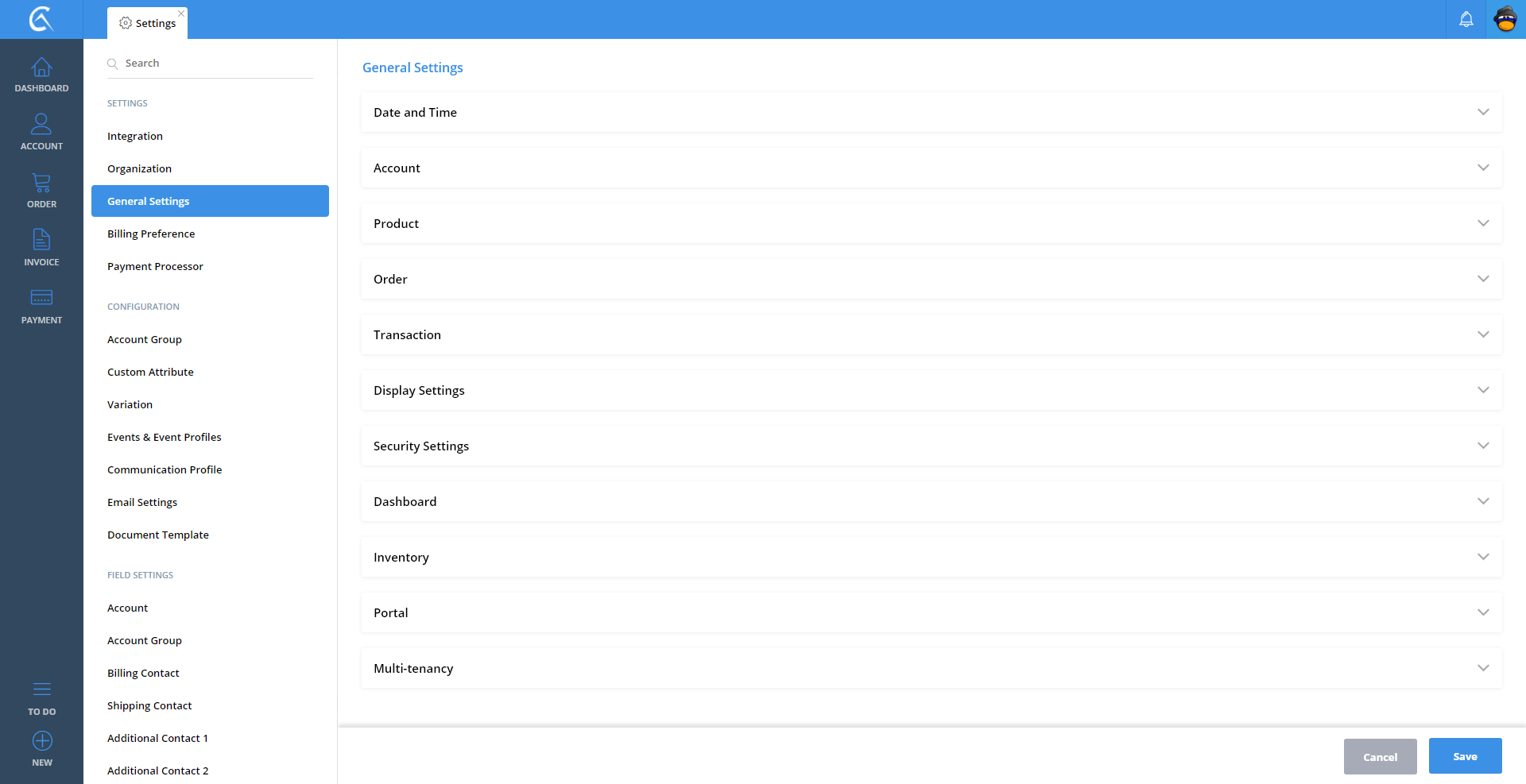Open Payment Processor settings
This screenshot has height=784, width=1526.
point(155,266)
